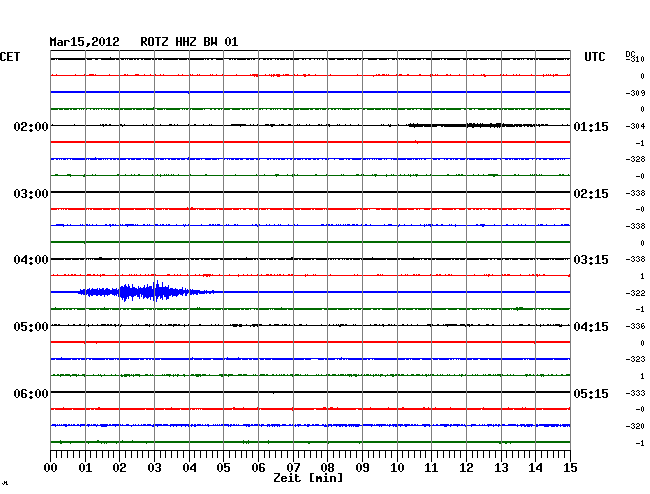650x494 pixels.
Task: Pick minute tick label "07" on time axis
Action: [293, 467]
